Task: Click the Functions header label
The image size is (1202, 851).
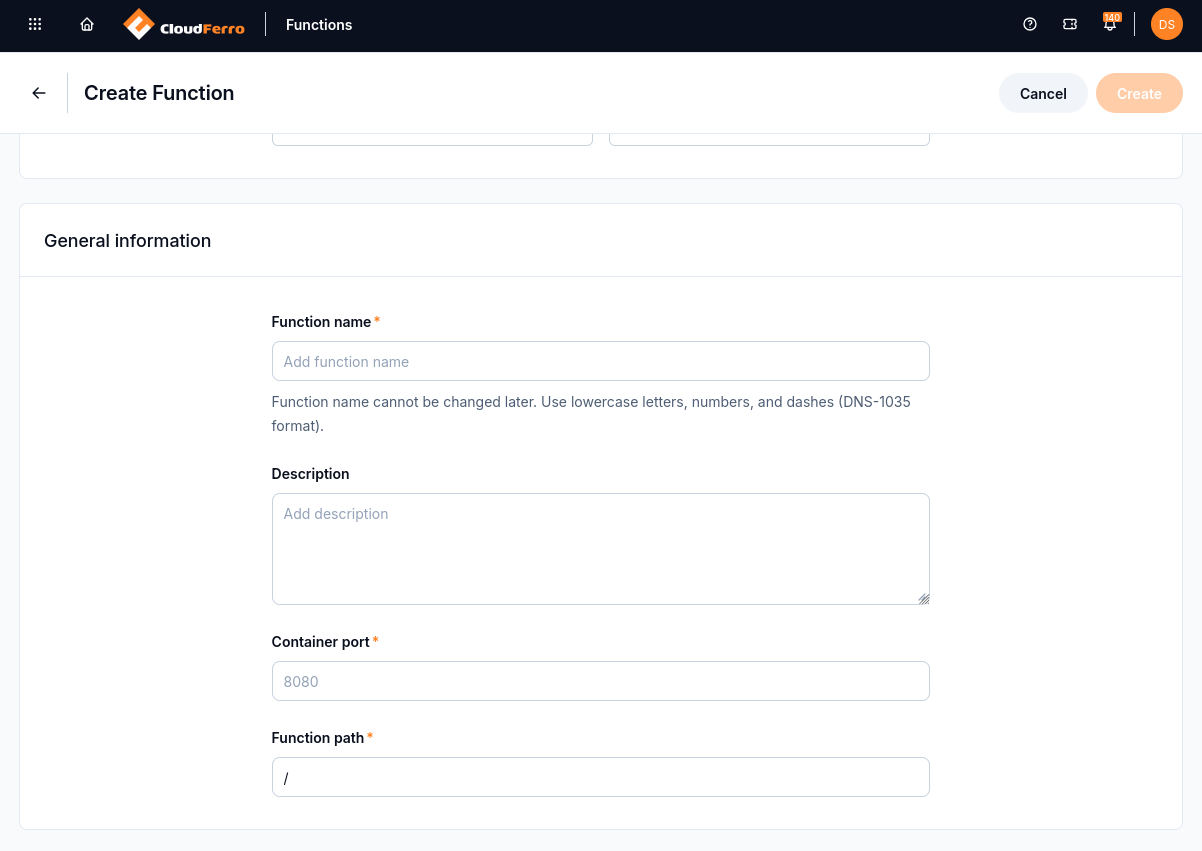Action: [319, 25]
